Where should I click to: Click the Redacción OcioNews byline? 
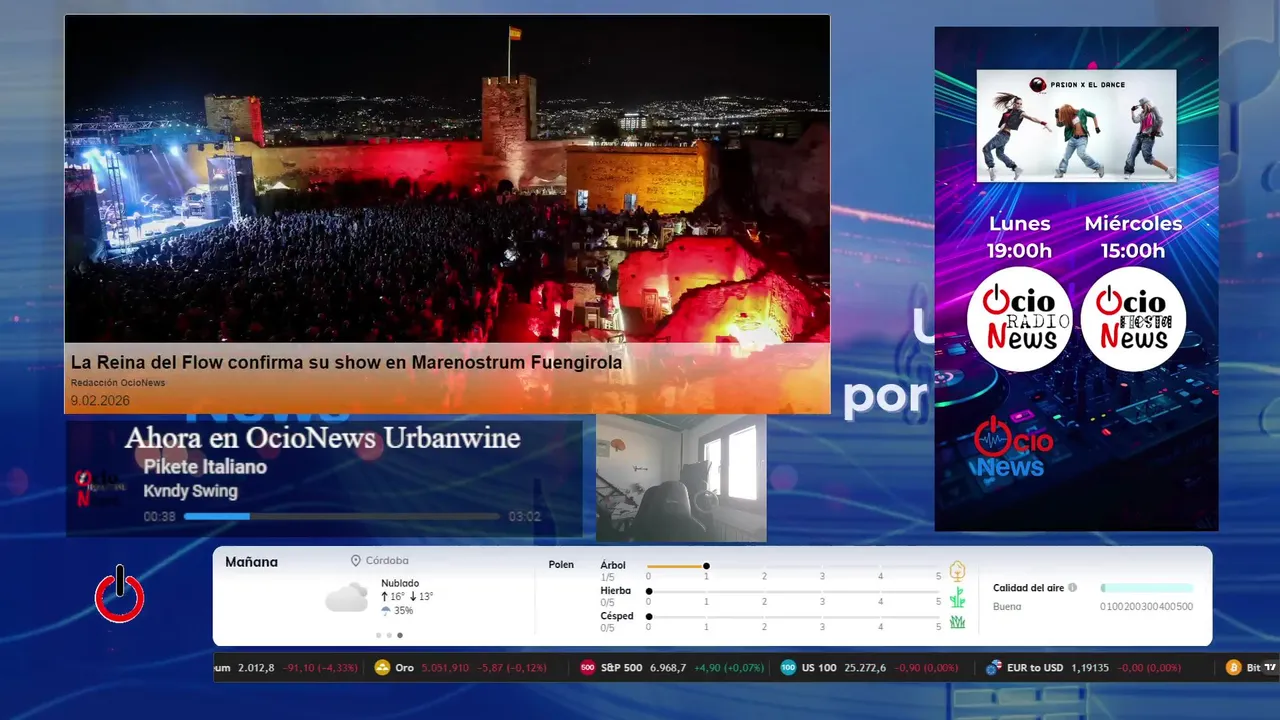coord(118,383)
